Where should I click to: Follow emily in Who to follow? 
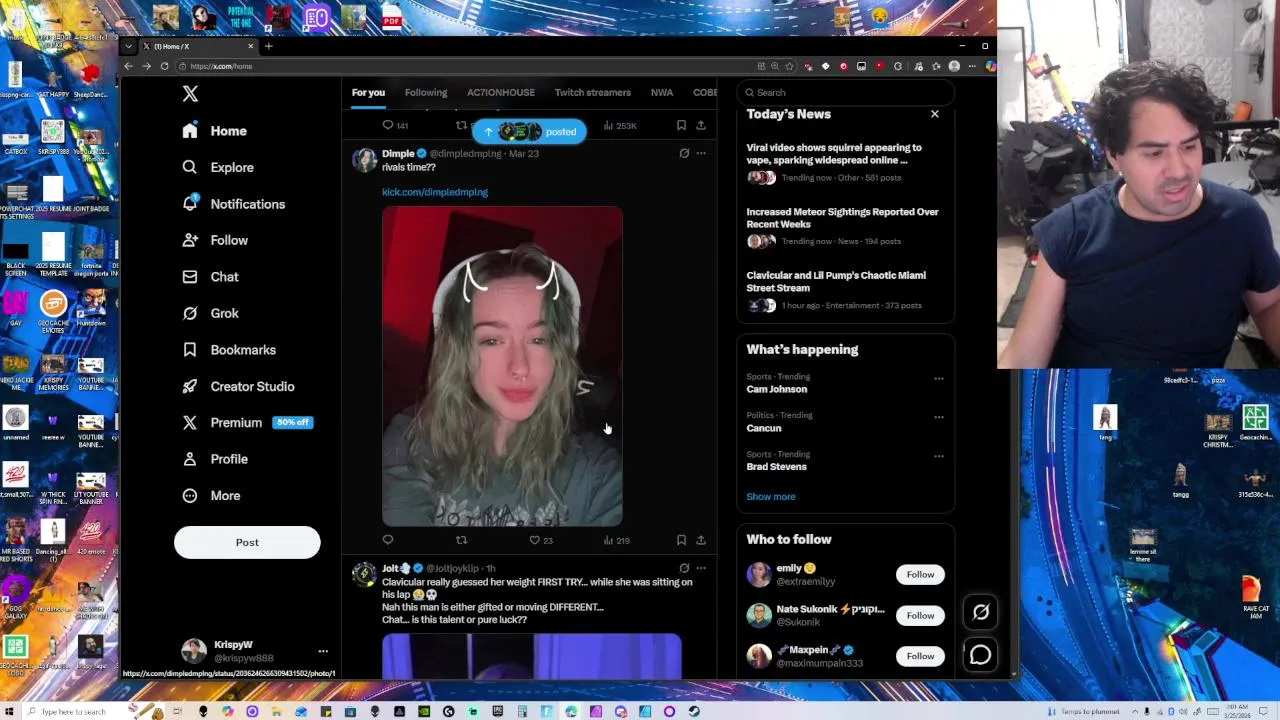[x=920, y=575]
